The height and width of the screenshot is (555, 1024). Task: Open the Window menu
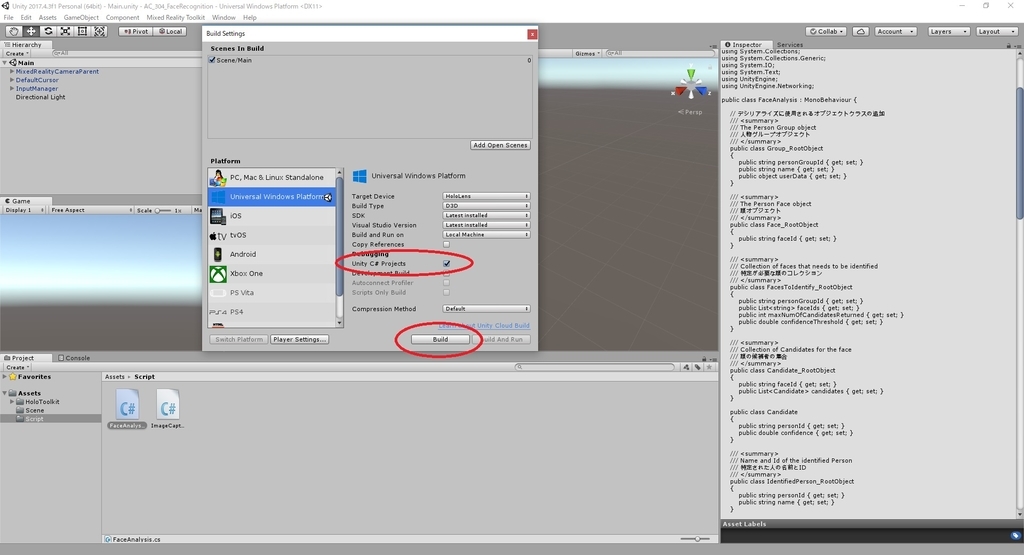pyautogui.click(x=223, y=18)
